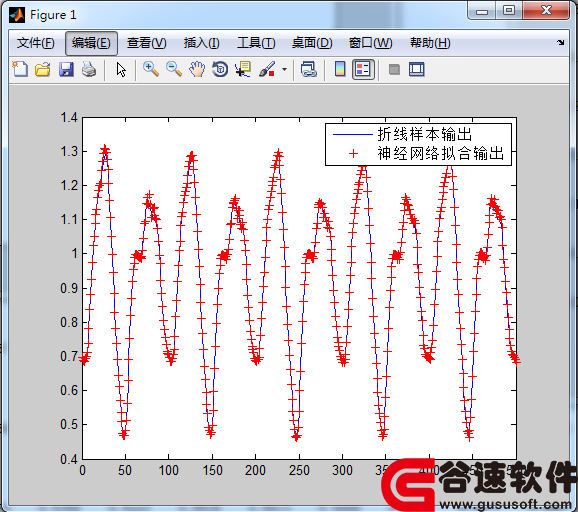Activate the Zoom In magnifier tool

click(151, 69)
